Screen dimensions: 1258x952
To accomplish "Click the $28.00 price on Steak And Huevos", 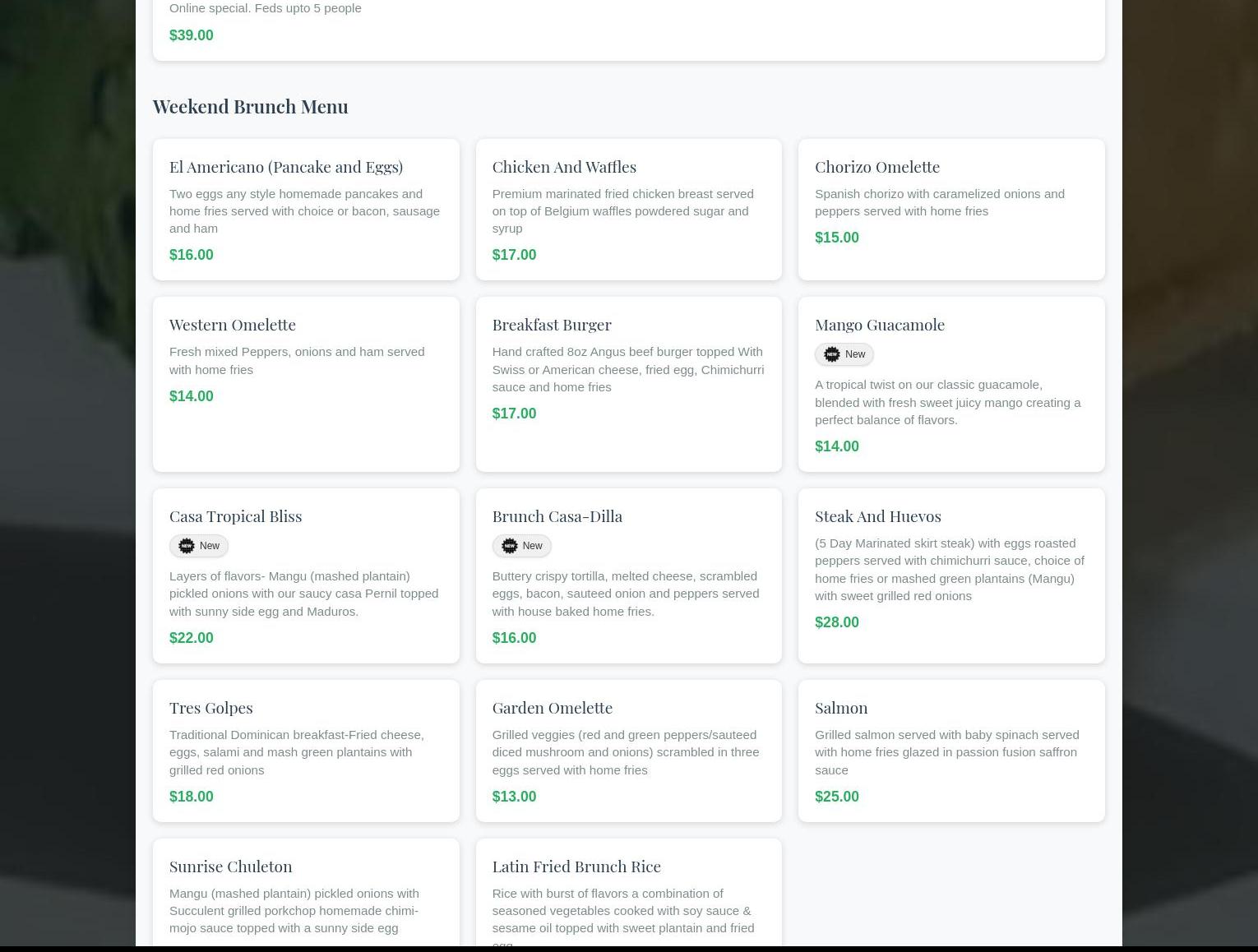I will tap(836, 622).
